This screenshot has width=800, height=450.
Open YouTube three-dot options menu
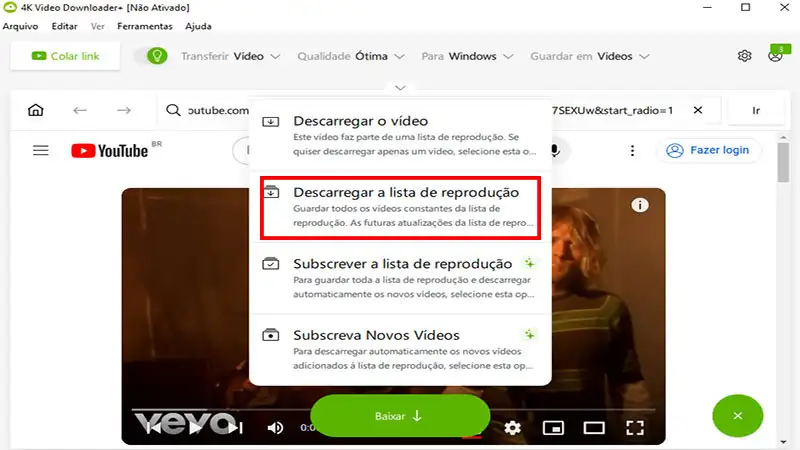click(x=632, y=151)
